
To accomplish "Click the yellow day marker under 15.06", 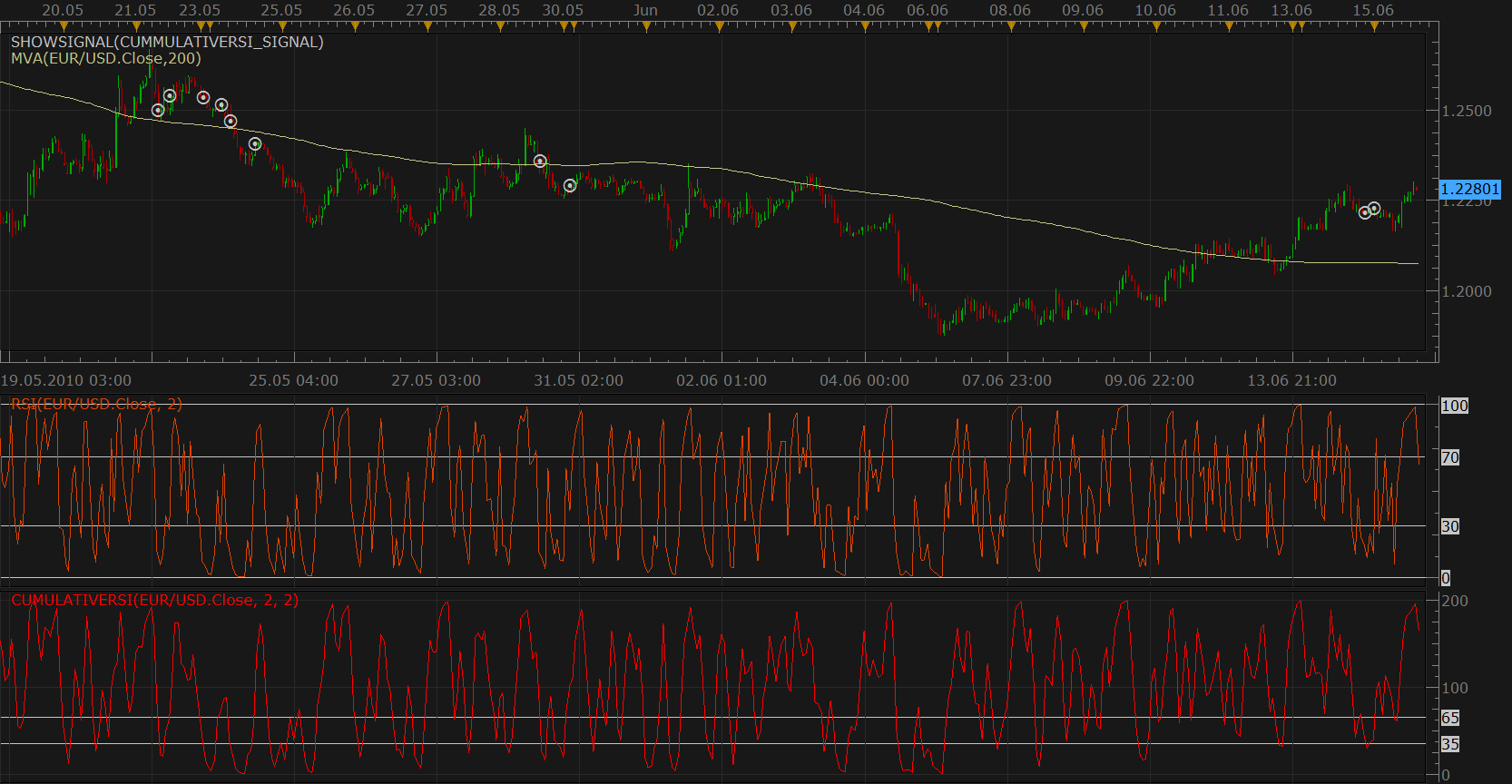I will coord(1374,27).
